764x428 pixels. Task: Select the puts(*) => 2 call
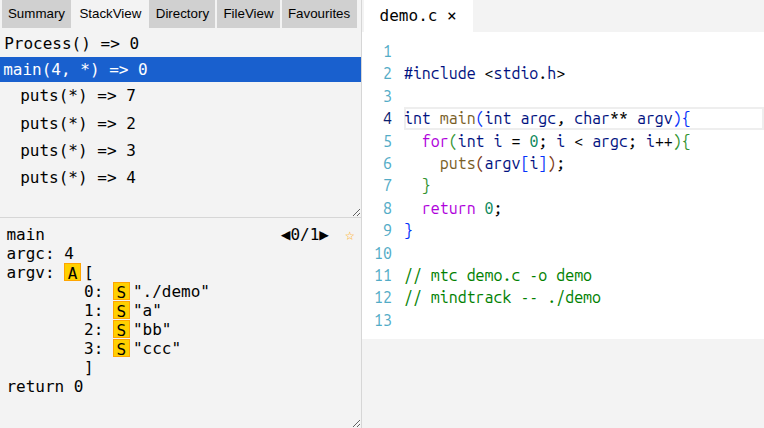pyautogui.click(x=78, y=123)
